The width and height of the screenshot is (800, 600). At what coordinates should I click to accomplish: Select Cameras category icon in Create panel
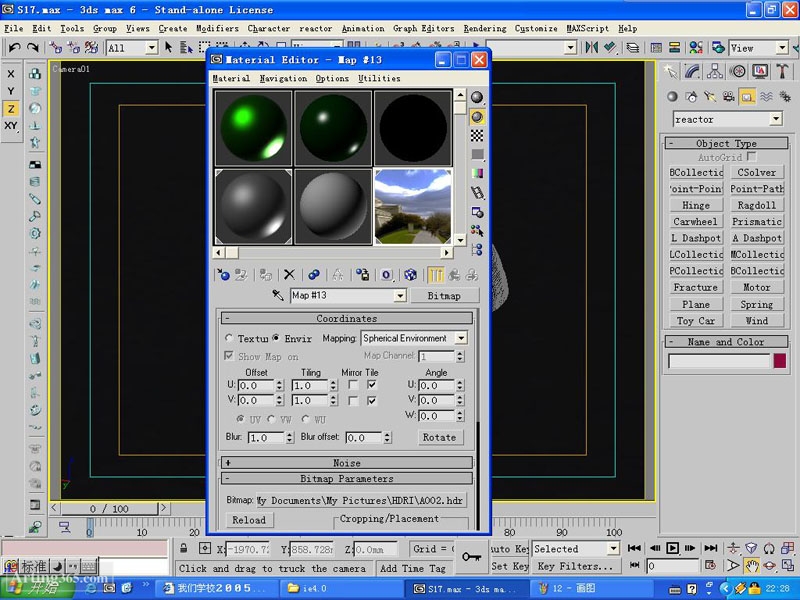click(728, 96)
